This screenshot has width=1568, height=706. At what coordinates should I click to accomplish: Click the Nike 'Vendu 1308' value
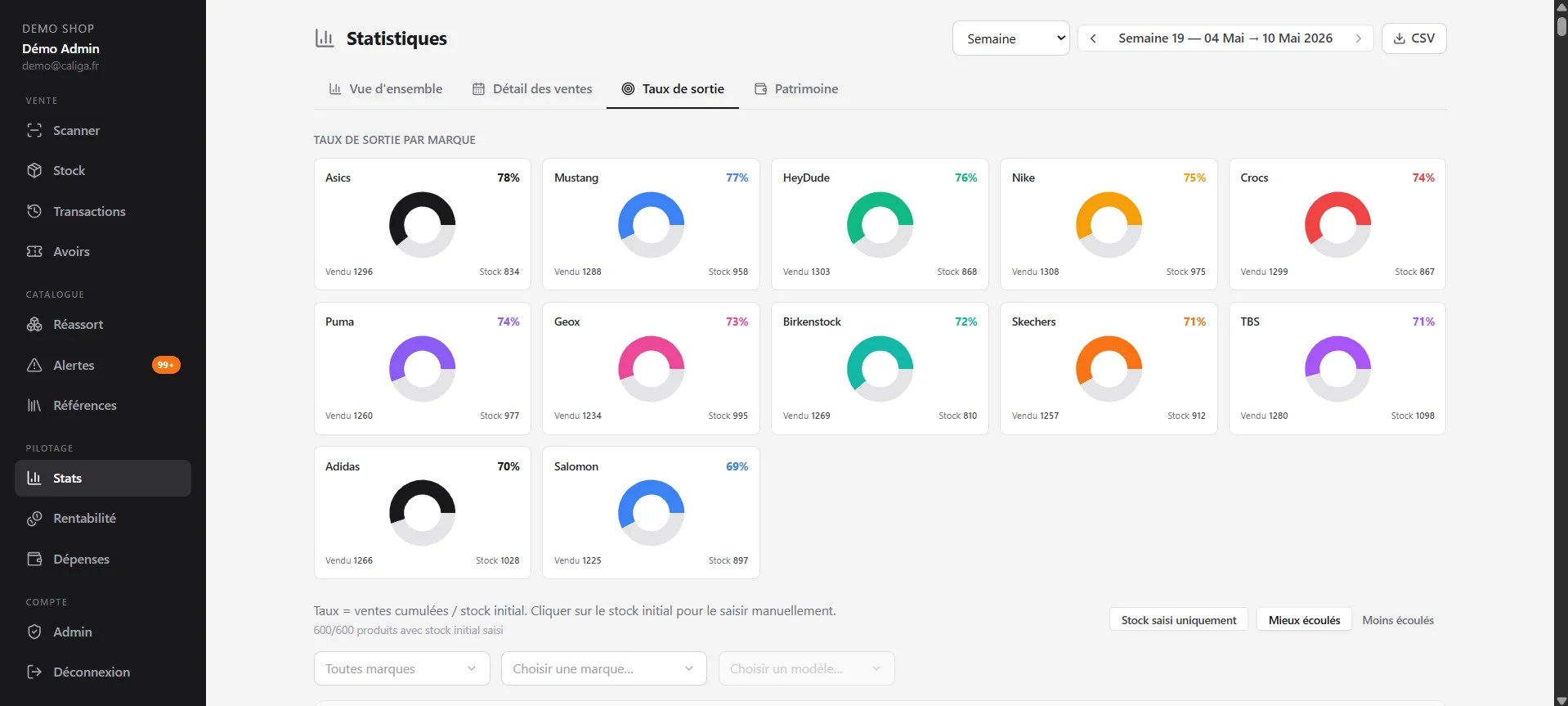(1035, 272)
